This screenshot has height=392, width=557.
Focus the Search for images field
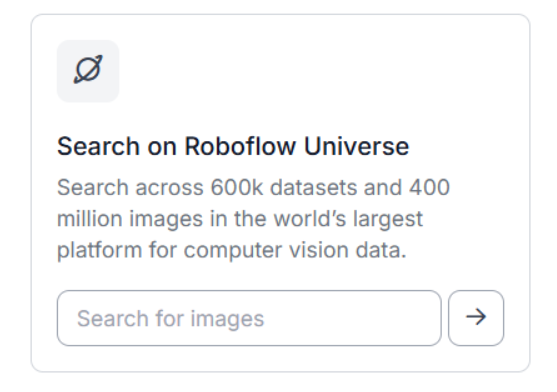[249, 318]
